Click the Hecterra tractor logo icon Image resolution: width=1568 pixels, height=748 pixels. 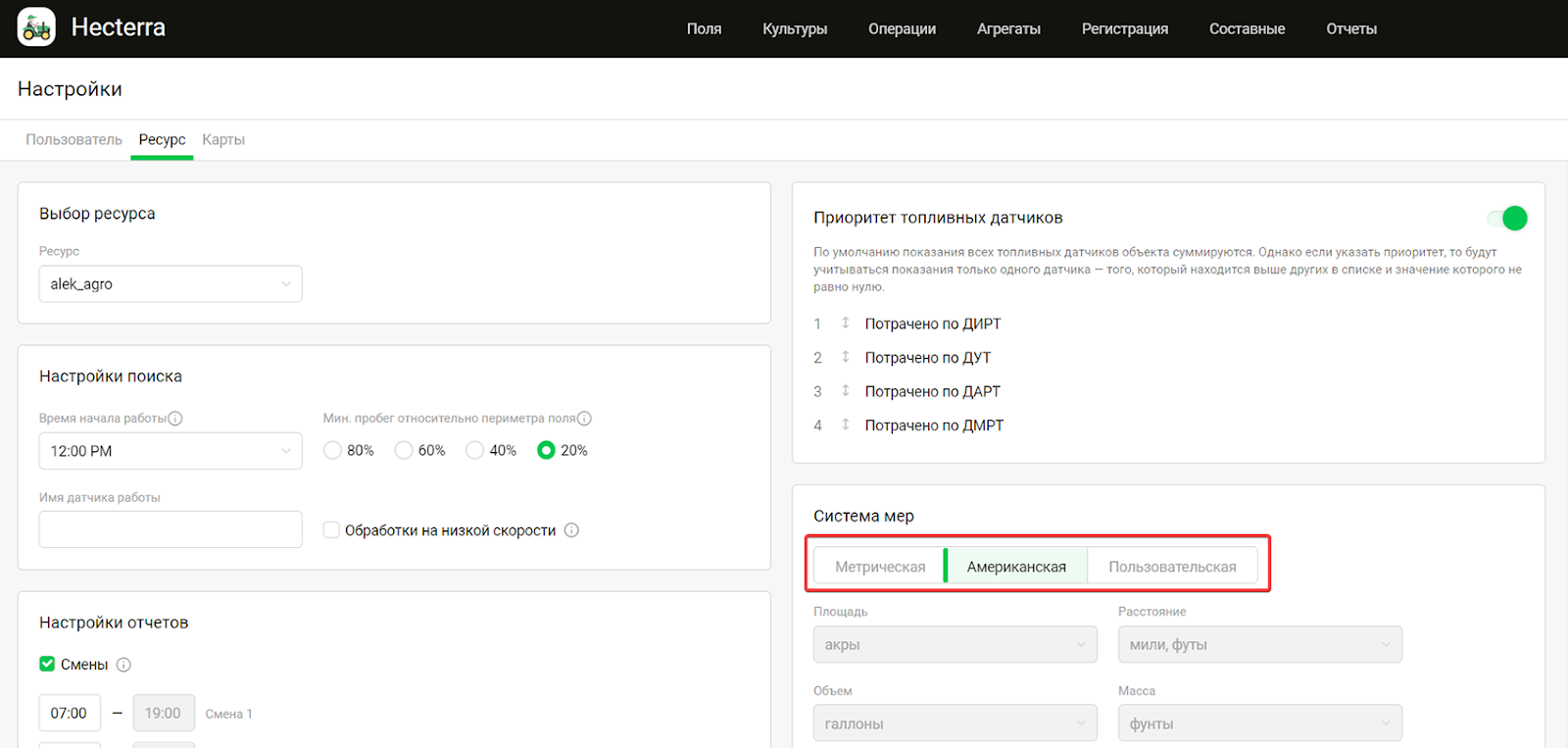pyautogui.click(x=36, y=27)
